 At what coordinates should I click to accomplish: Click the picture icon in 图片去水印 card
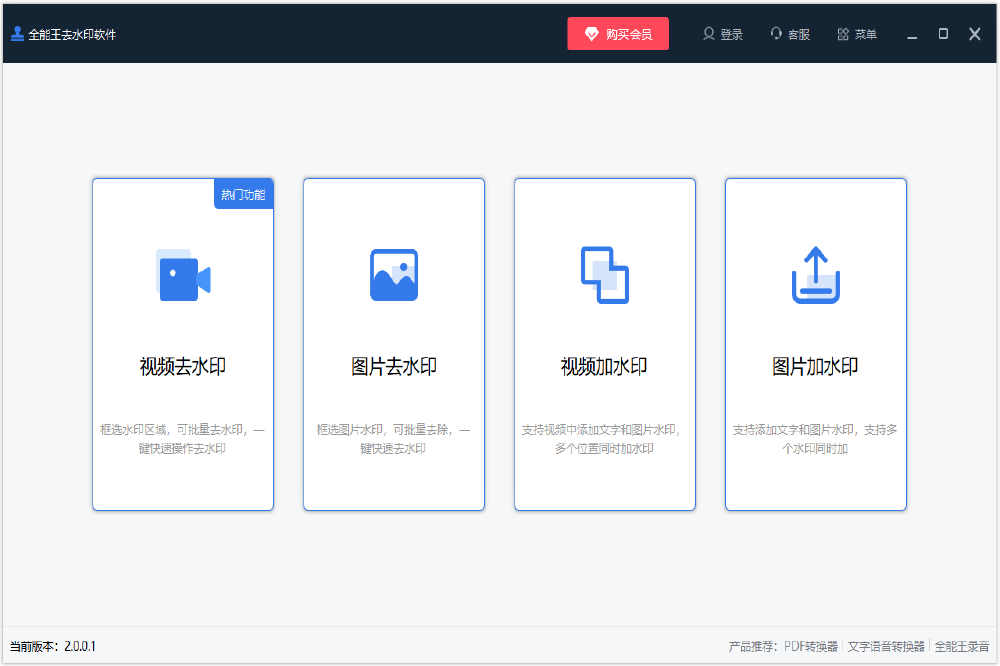[x=394, y=275]
